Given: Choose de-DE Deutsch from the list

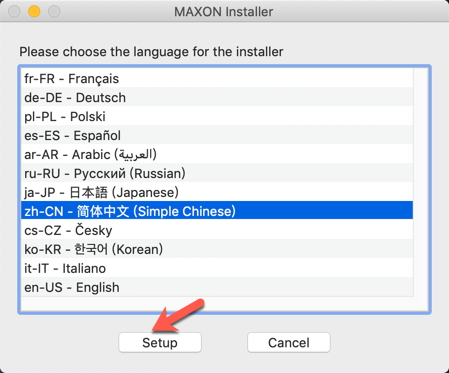Looking at the screenshot, I should click(217, 97).
